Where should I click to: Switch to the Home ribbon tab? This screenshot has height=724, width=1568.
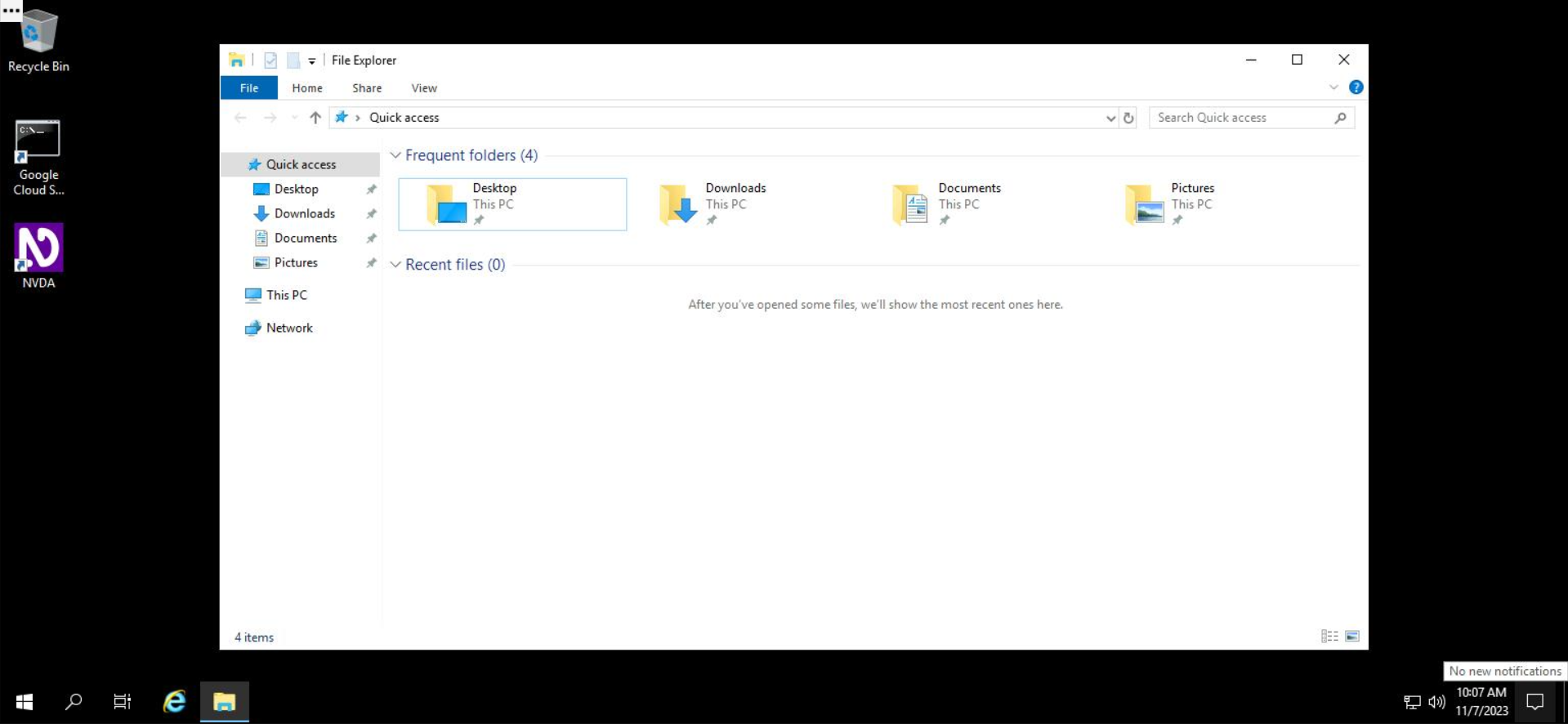(307, 87)
